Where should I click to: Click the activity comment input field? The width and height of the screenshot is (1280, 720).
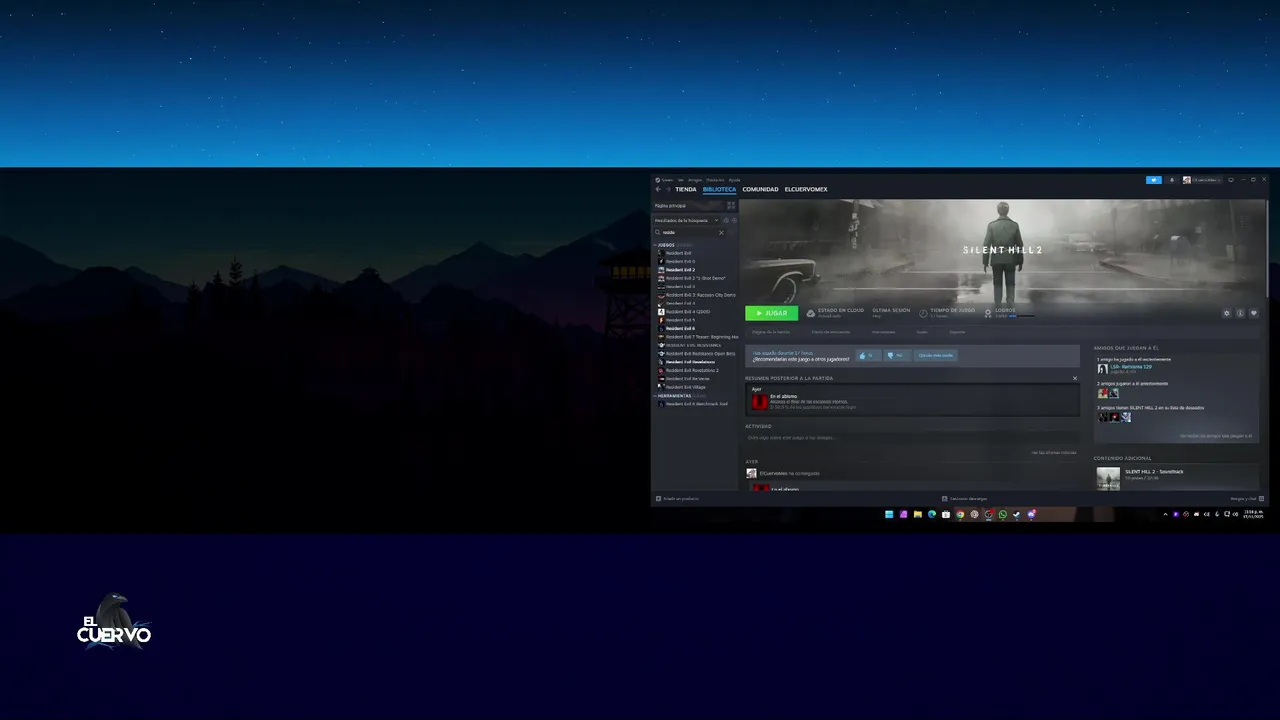pyautogui.click(x=912, y=437)
